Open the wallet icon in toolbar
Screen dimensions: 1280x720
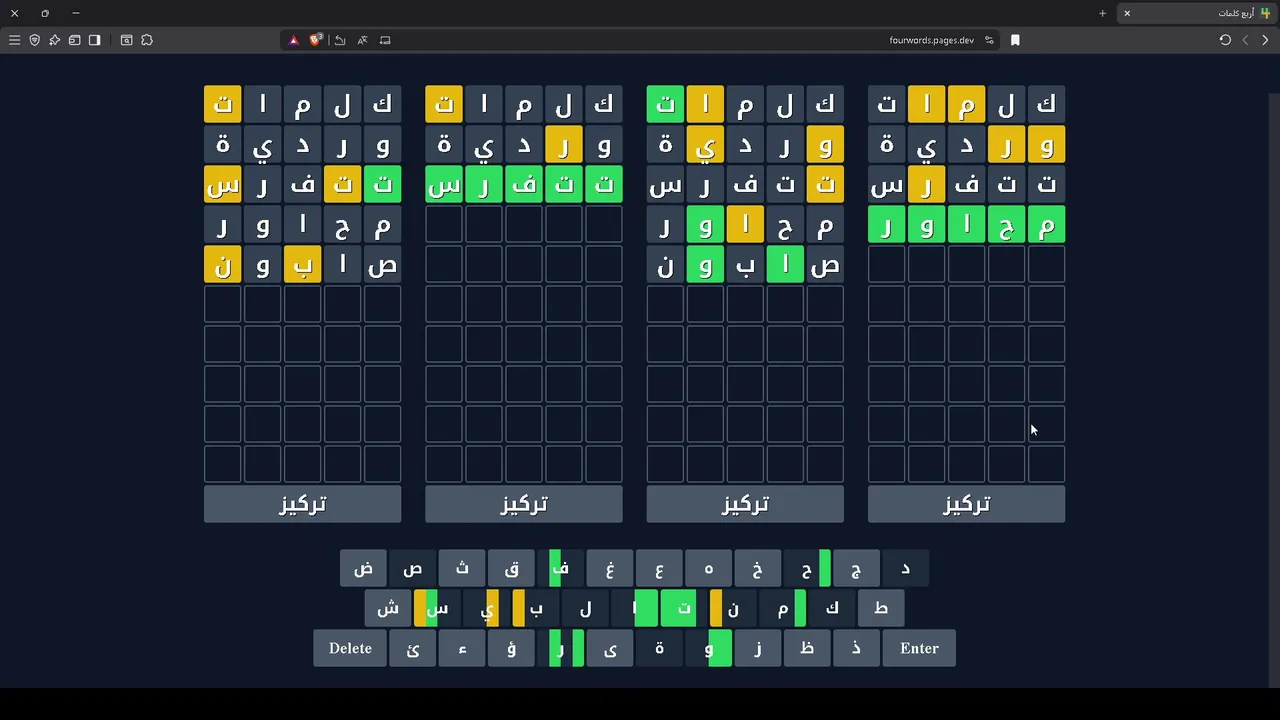[x=74, y=40]
